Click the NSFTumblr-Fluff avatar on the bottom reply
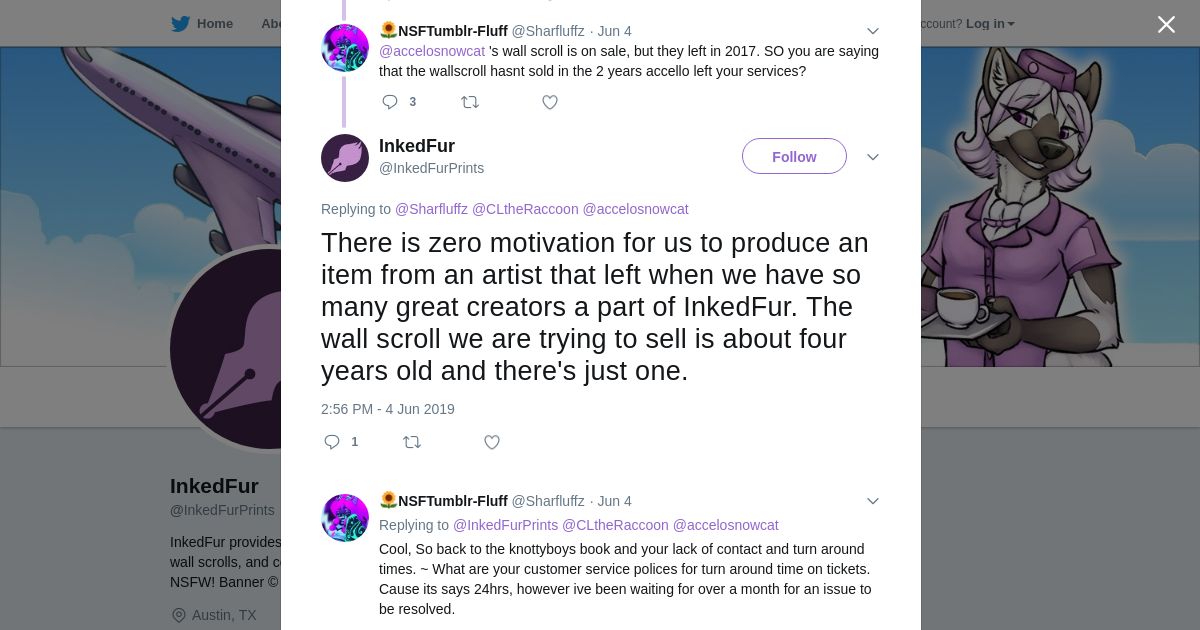The width and height of the screenshot is (1200, 630). (x=345, y=518)
